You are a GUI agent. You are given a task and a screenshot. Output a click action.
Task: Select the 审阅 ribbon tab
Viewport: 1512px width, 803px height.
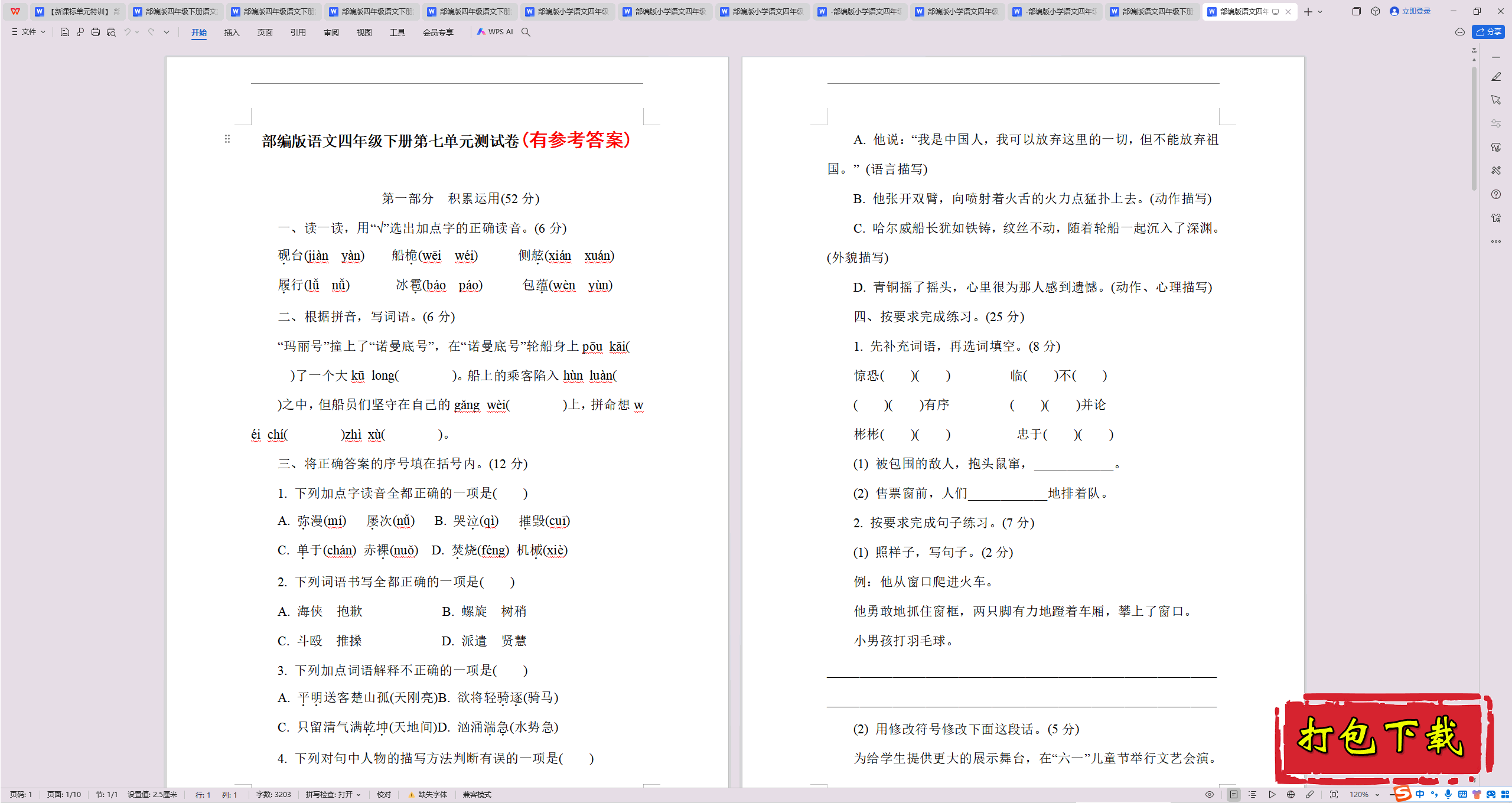click(331, 32)
